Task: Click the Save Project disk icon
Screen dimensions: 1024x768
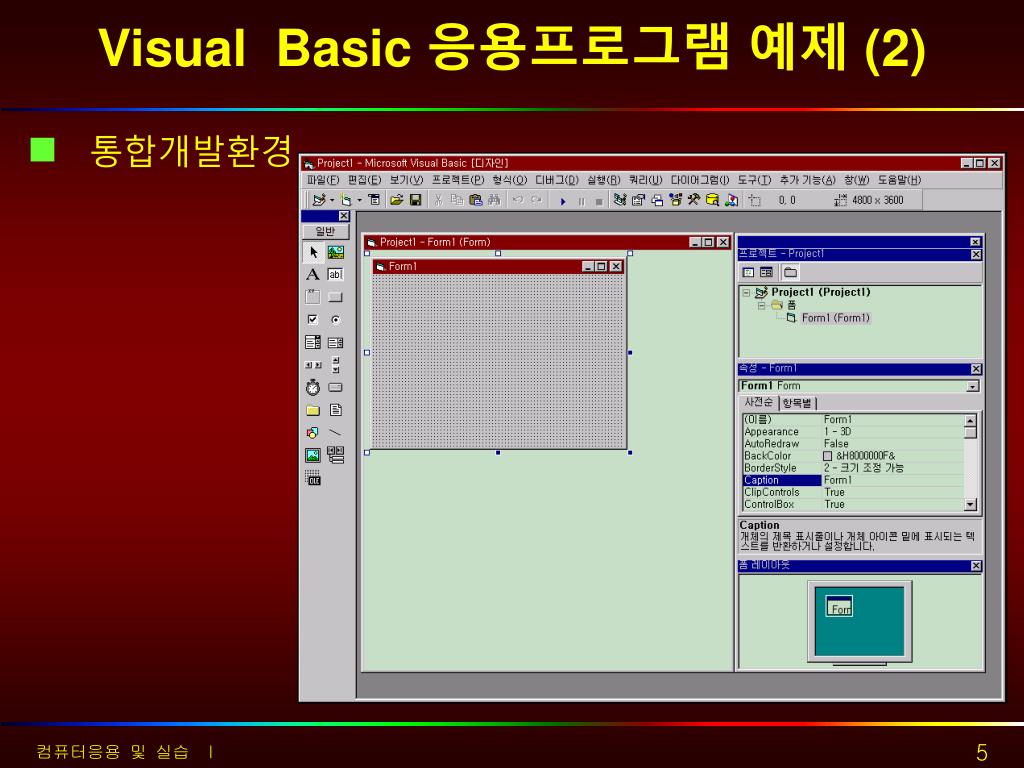Action: point(415,200)
